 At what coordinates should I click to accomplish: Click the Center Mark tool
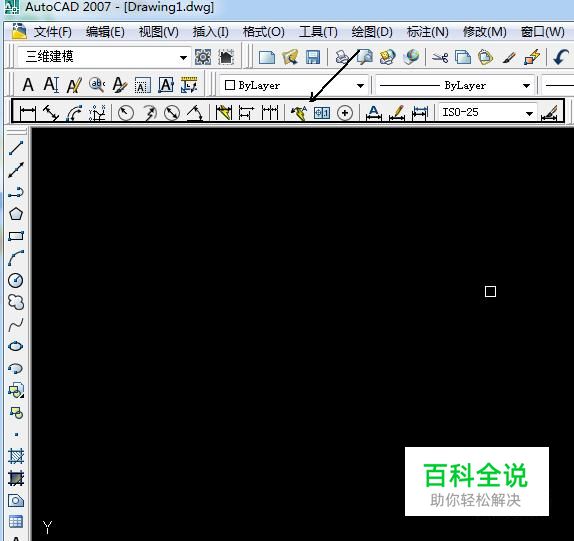click(x=345, y=113)
